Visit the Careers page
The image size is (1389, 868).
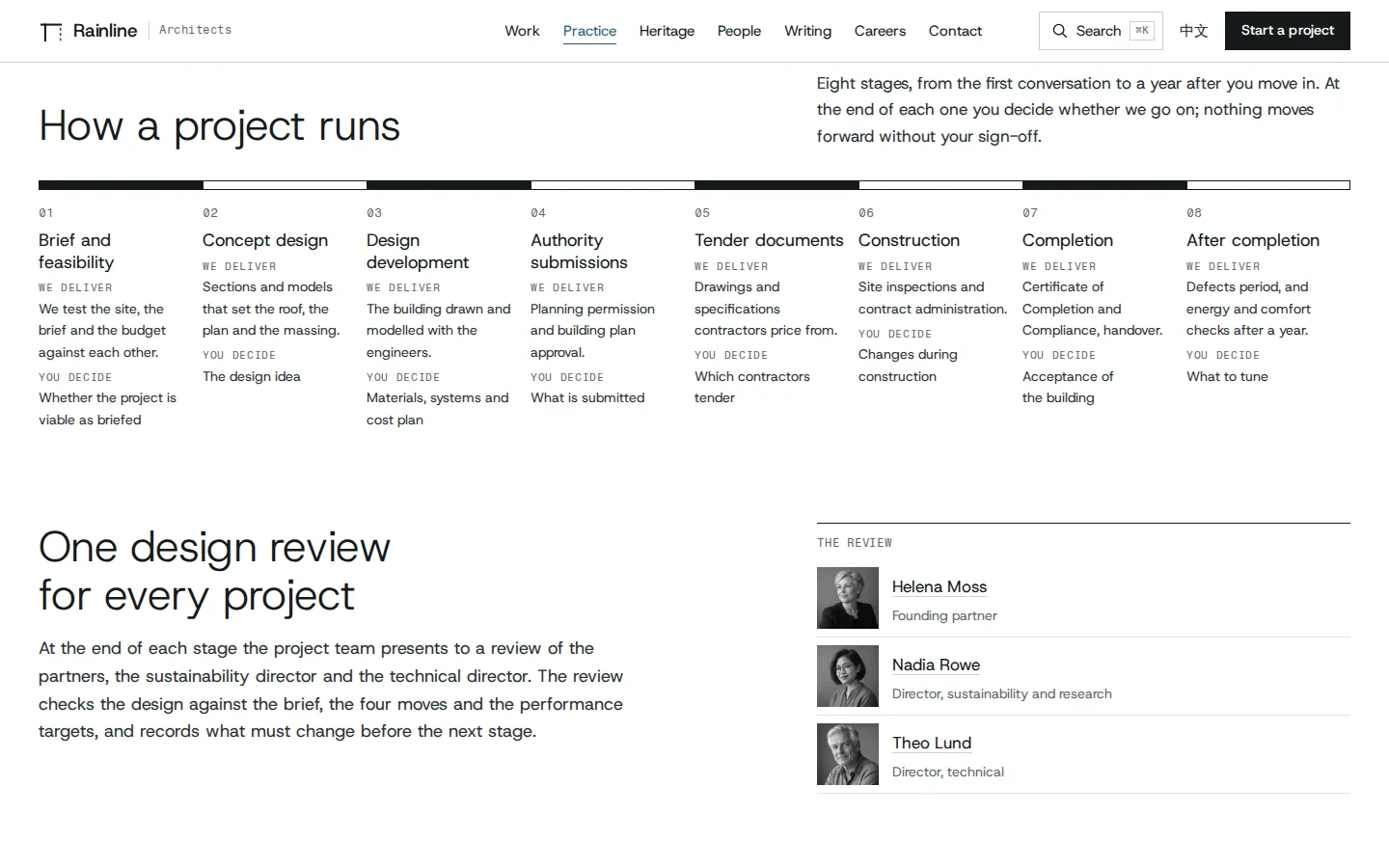(880, 31)
